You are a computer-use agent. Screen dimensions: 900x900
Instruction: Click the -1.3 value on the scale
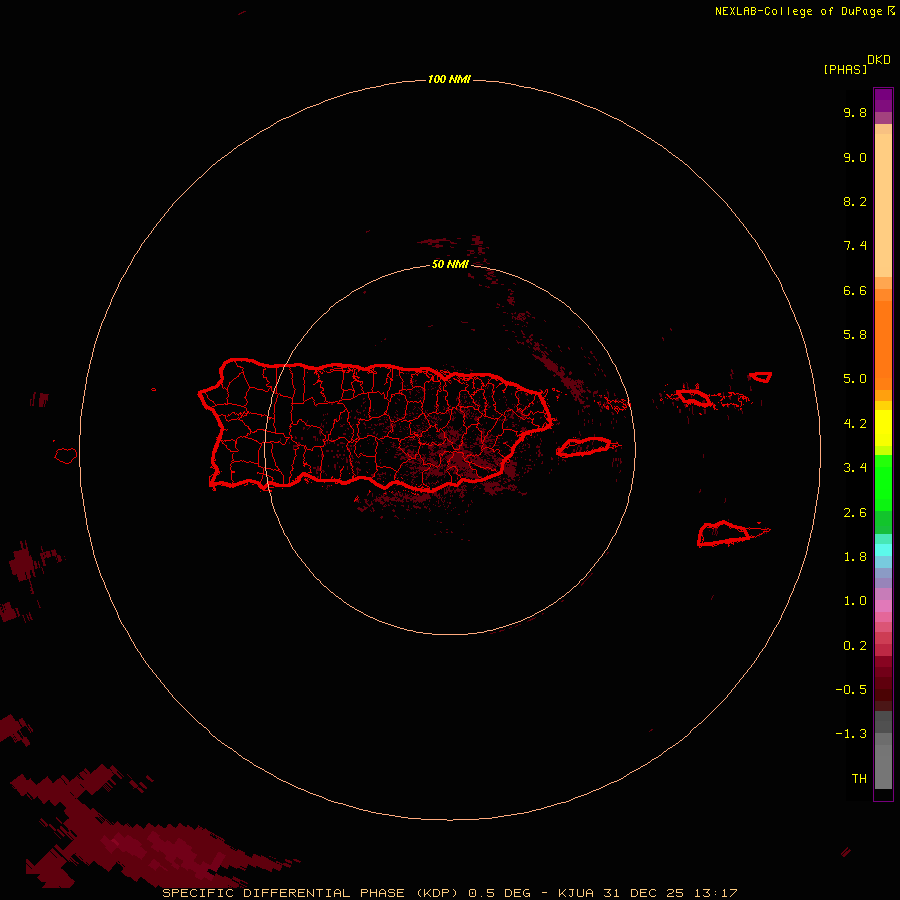(x=851, y=734)
